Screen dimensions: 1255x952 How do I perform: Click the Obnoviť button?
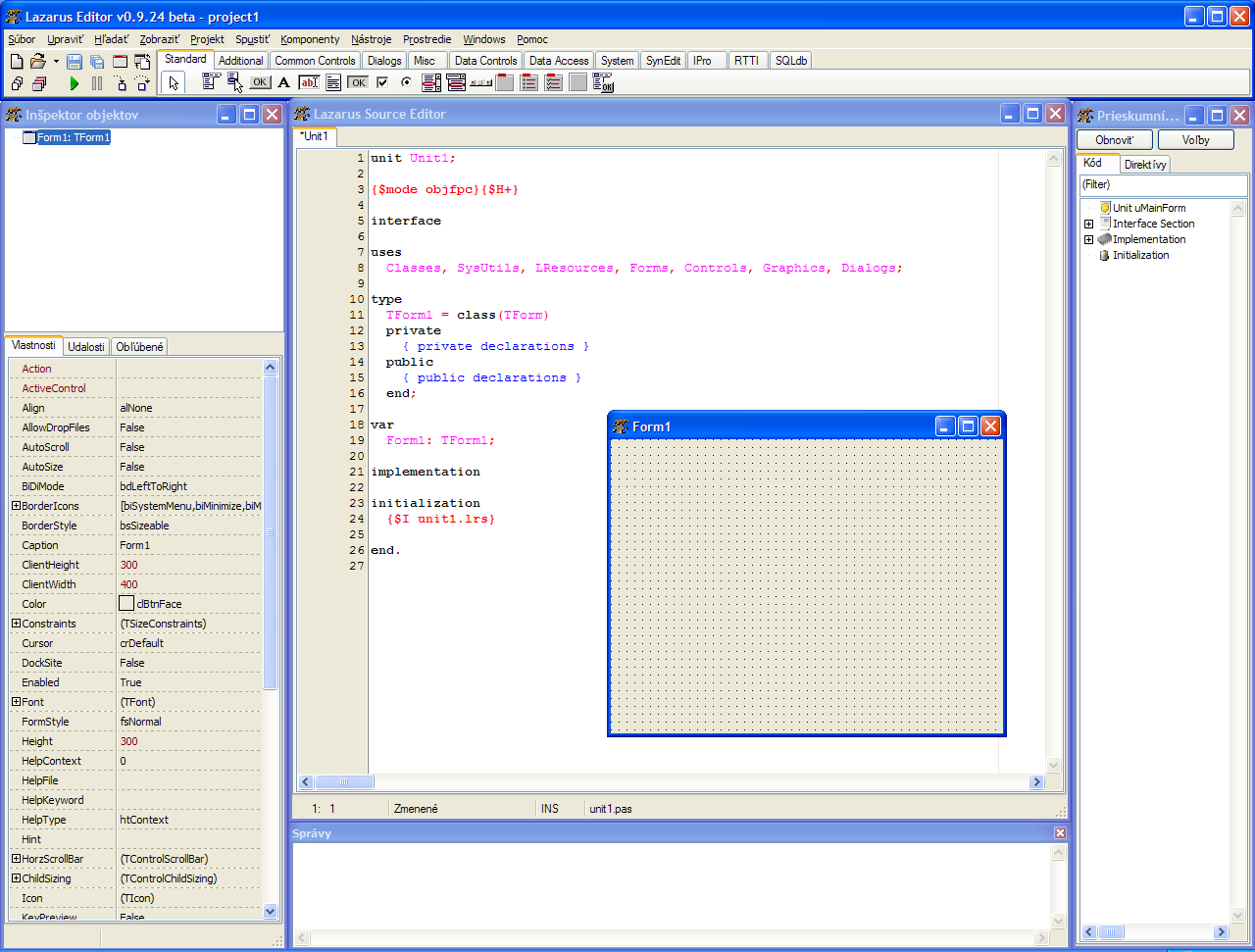pyautogui.click(x=1115, y=140)
